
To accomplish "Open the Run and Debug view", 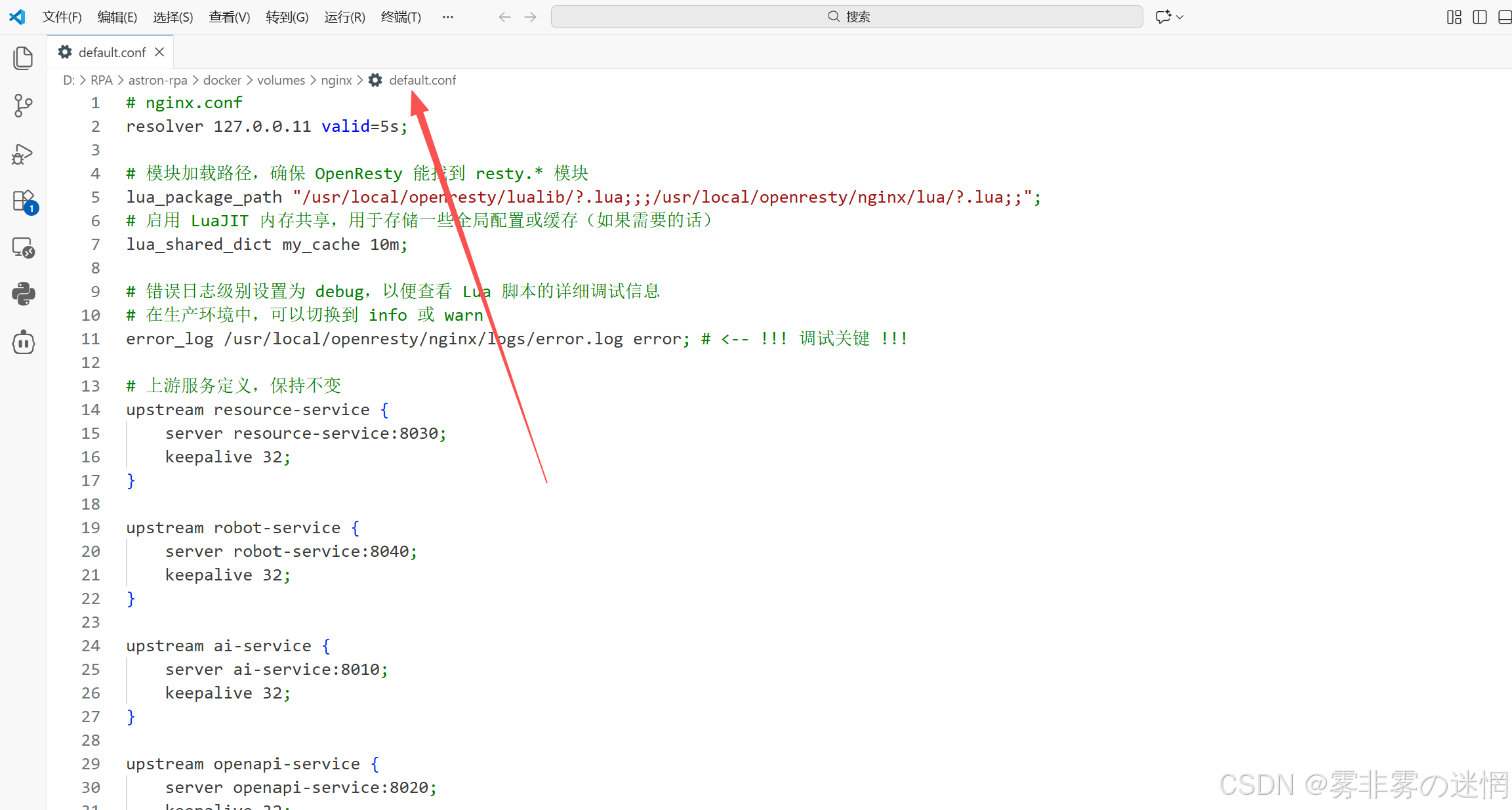I will 23,154.
